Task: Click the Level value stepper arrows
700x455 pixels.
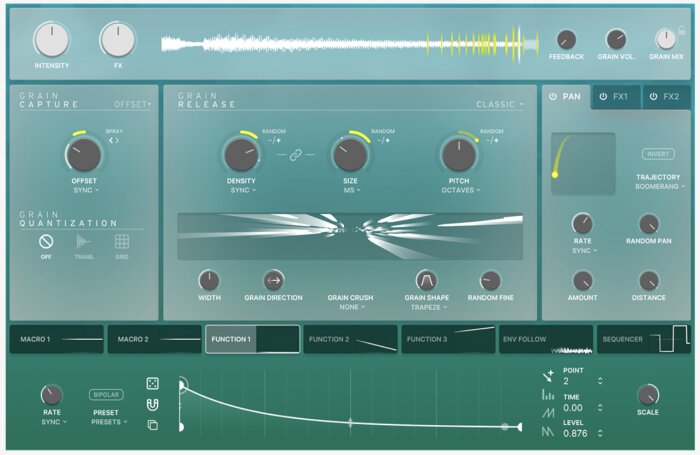Action: [x=600, y=433]
